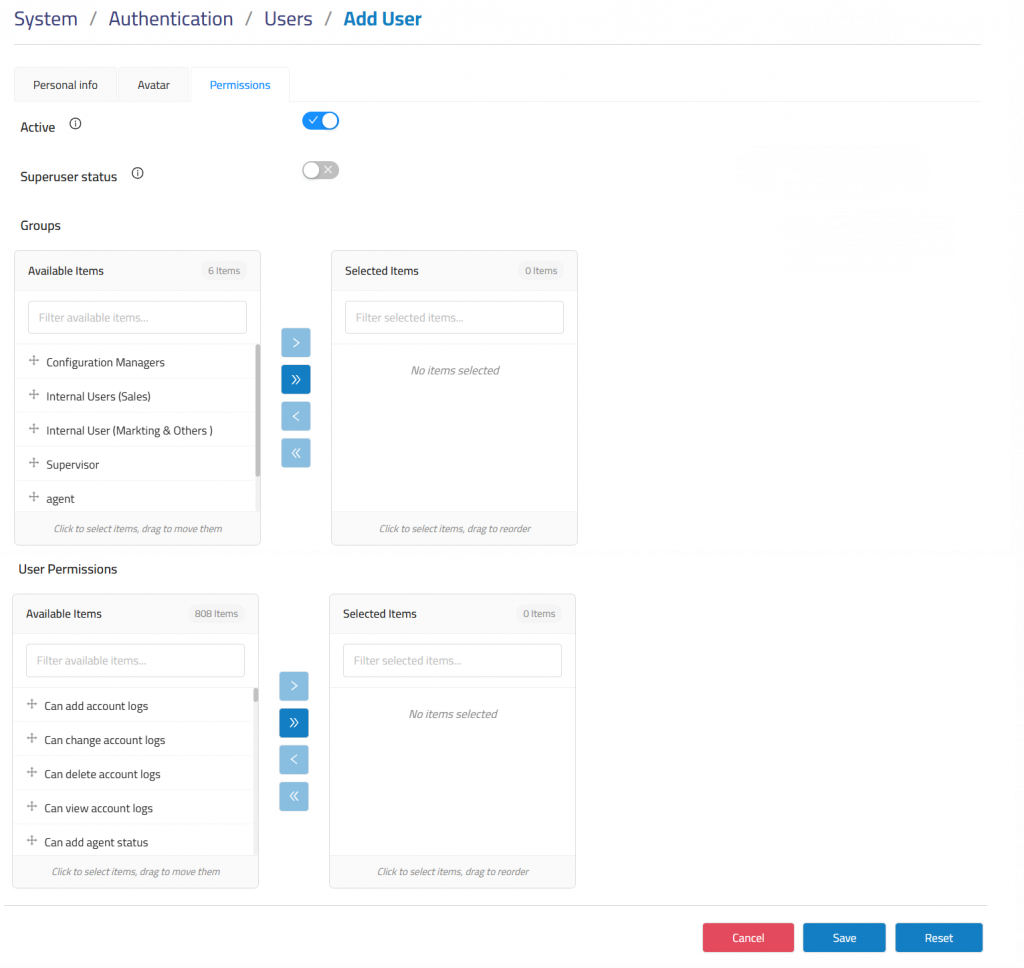Viewport: 1024px width, 968px height.
Task: Select Can add account logs permission
Action: (133, 705)
